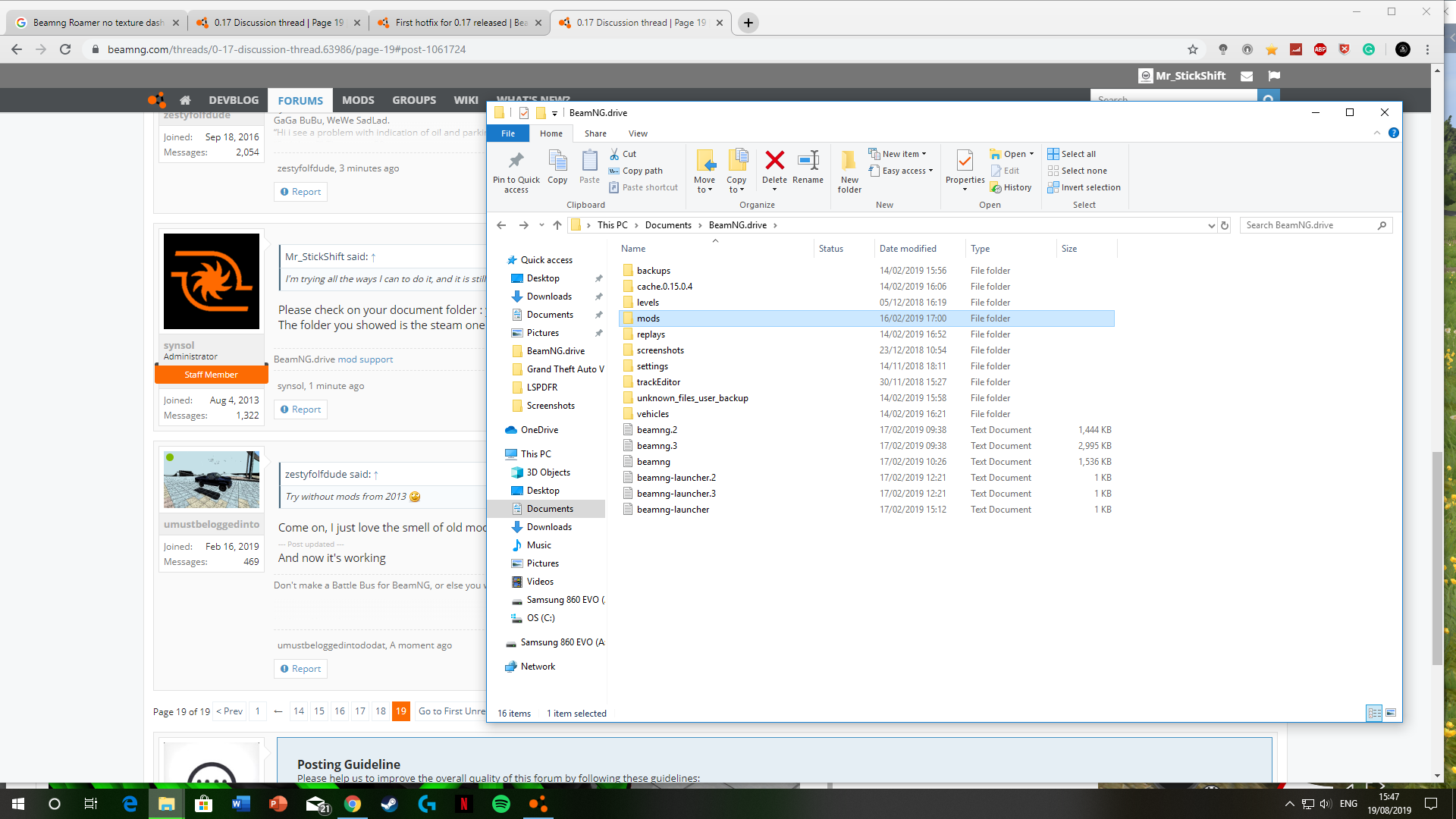Collapse the ribbon with the chevron

(x=1377, y=133)
